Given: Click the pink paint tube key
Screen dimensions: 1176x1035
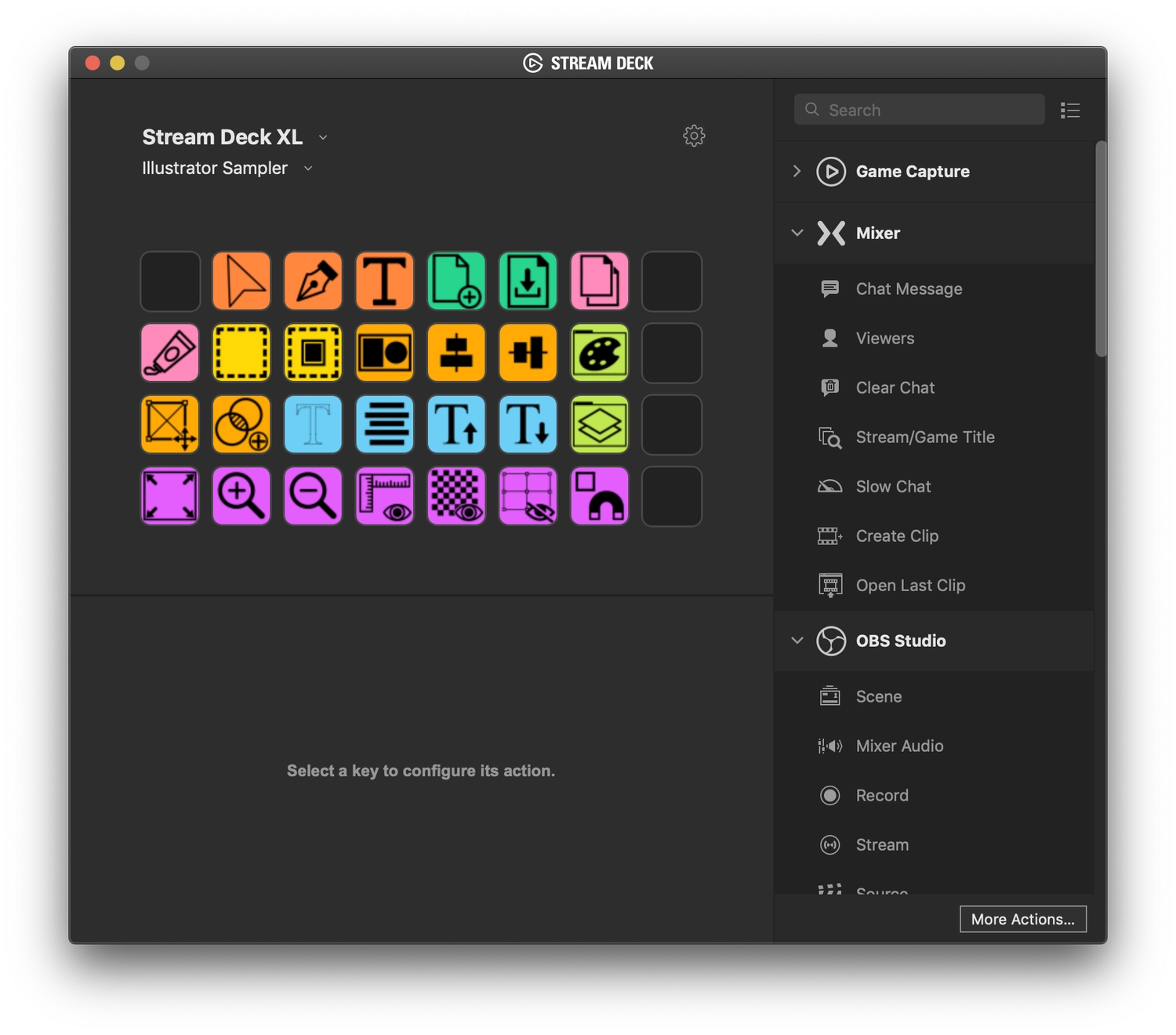Looking at the screenshot, I should point(170,353).
